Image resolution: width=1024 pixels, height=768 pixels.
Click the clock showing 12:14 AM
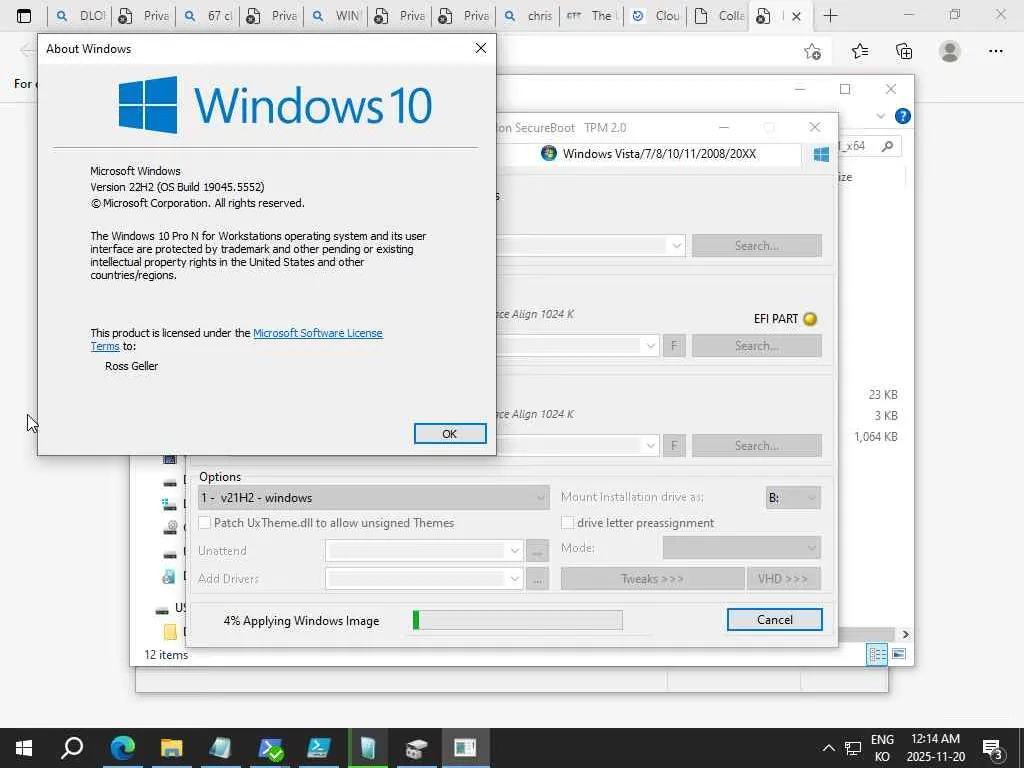coord(935,748)
